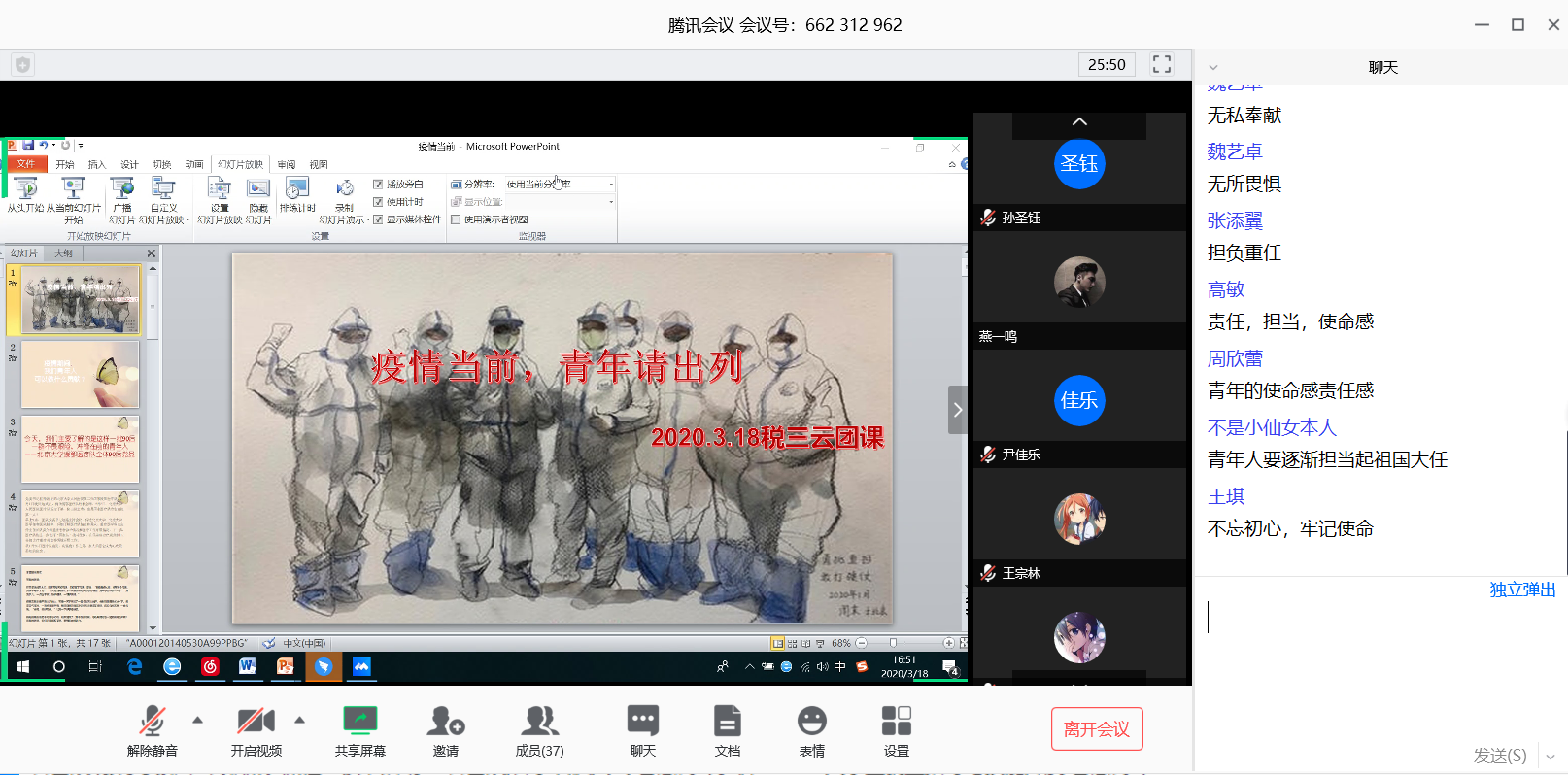Open the emoji reactions icon
Viewport: 1568px width, 775px height.
811,722
